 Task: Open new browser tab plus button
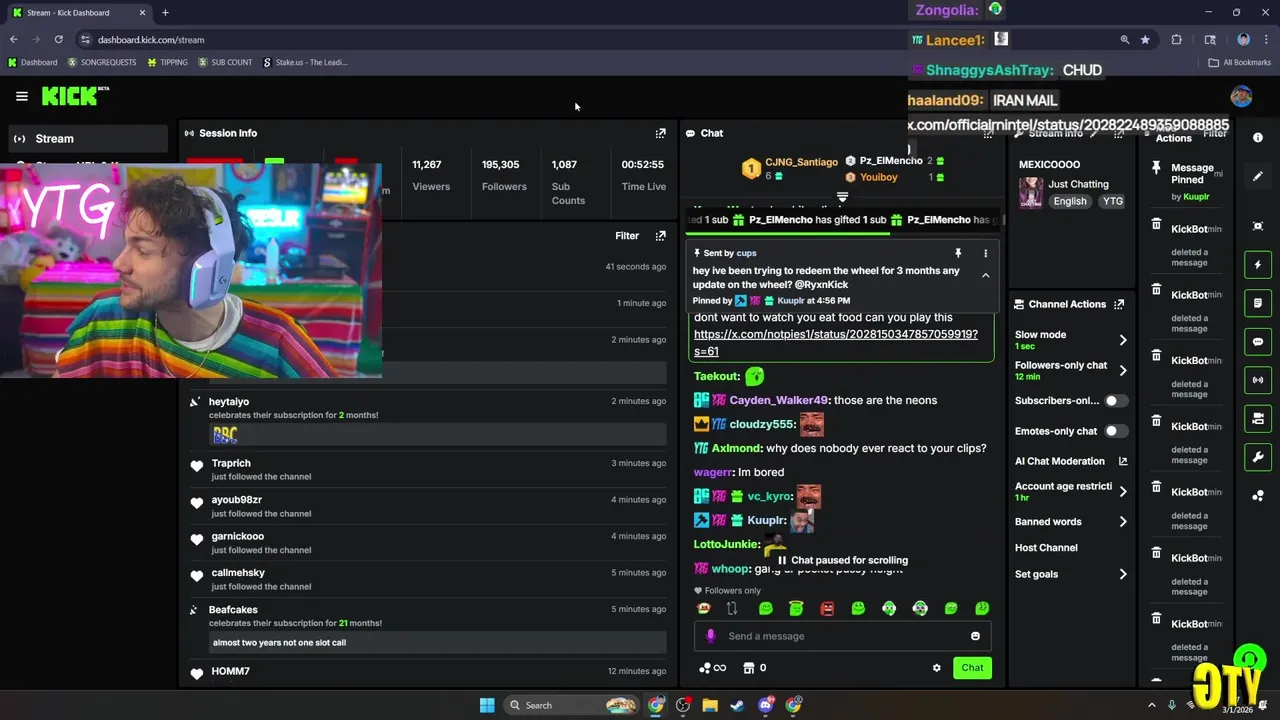tap(165, 13)
